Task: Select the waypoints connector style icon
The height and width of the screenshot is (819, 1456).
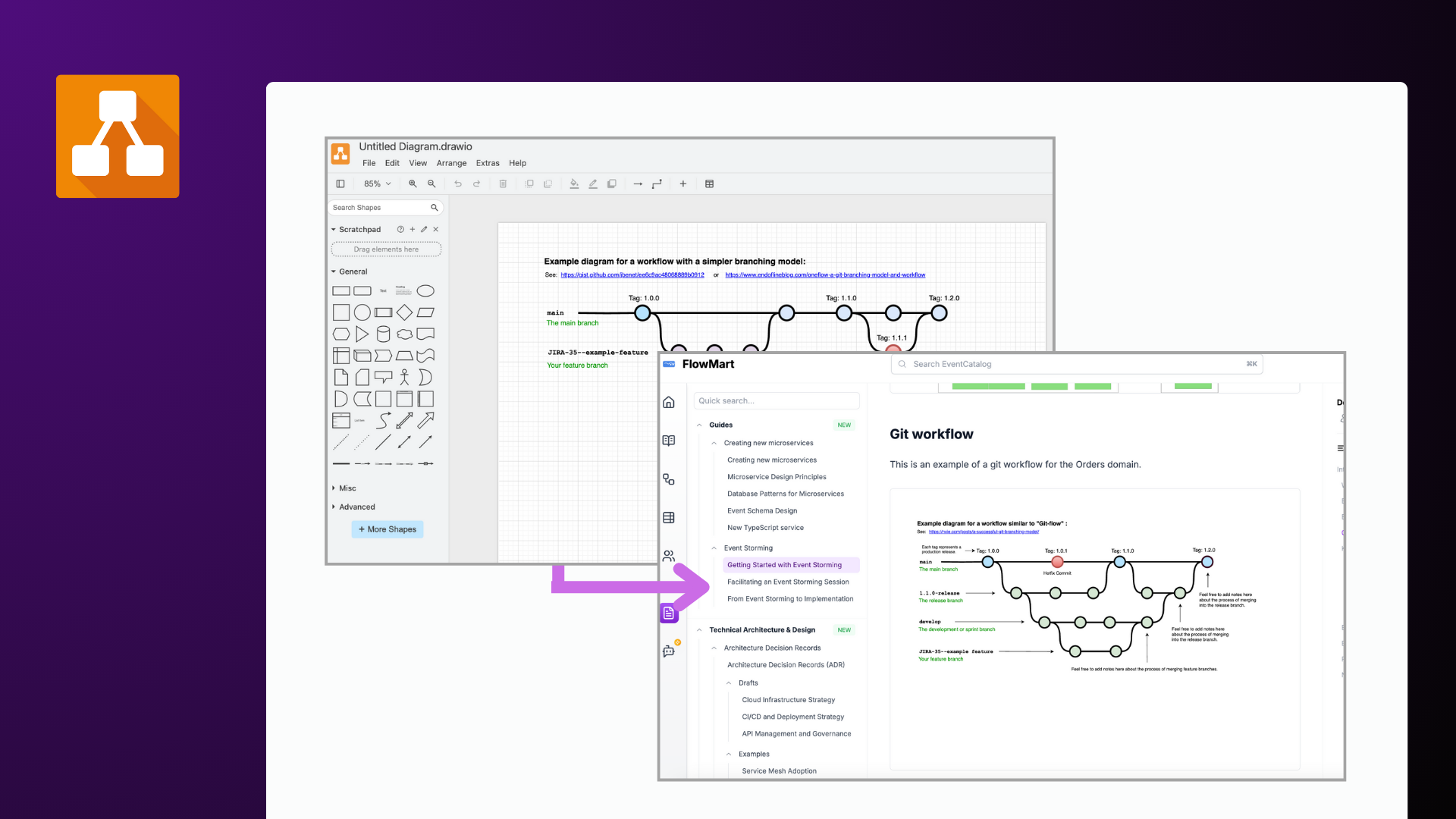Action: (657, 184)
